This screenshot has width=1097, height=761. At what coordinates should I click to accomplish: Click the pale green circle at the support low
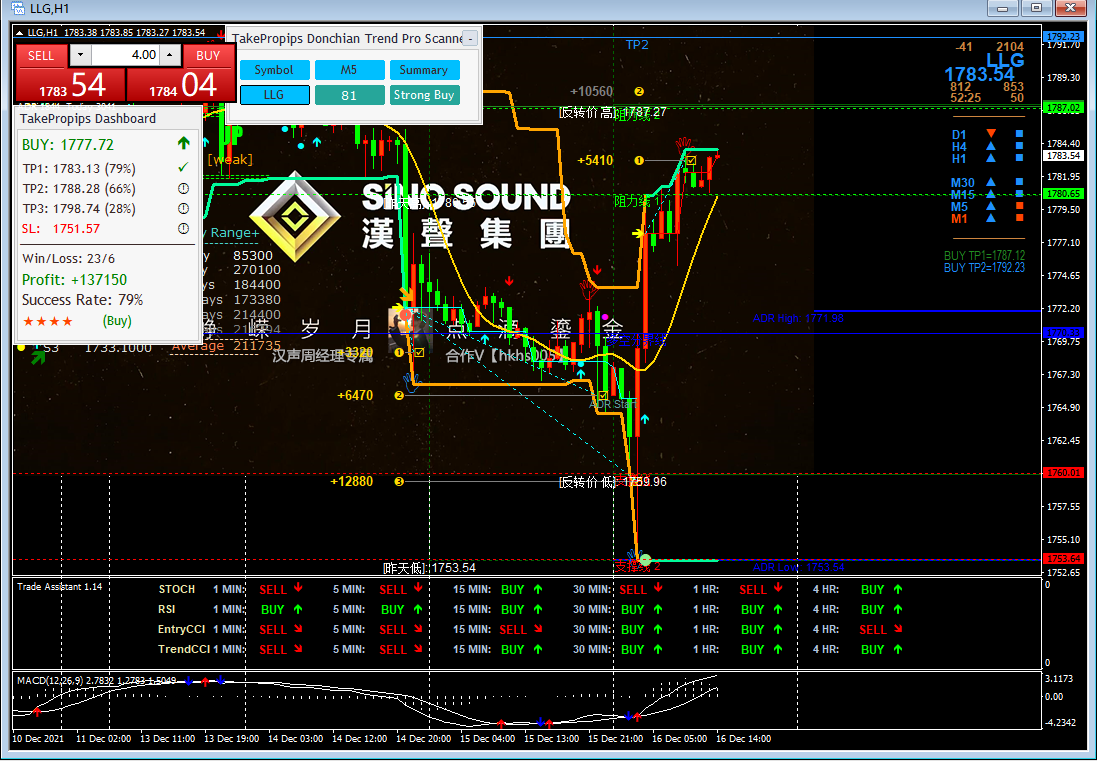point(645,560)
